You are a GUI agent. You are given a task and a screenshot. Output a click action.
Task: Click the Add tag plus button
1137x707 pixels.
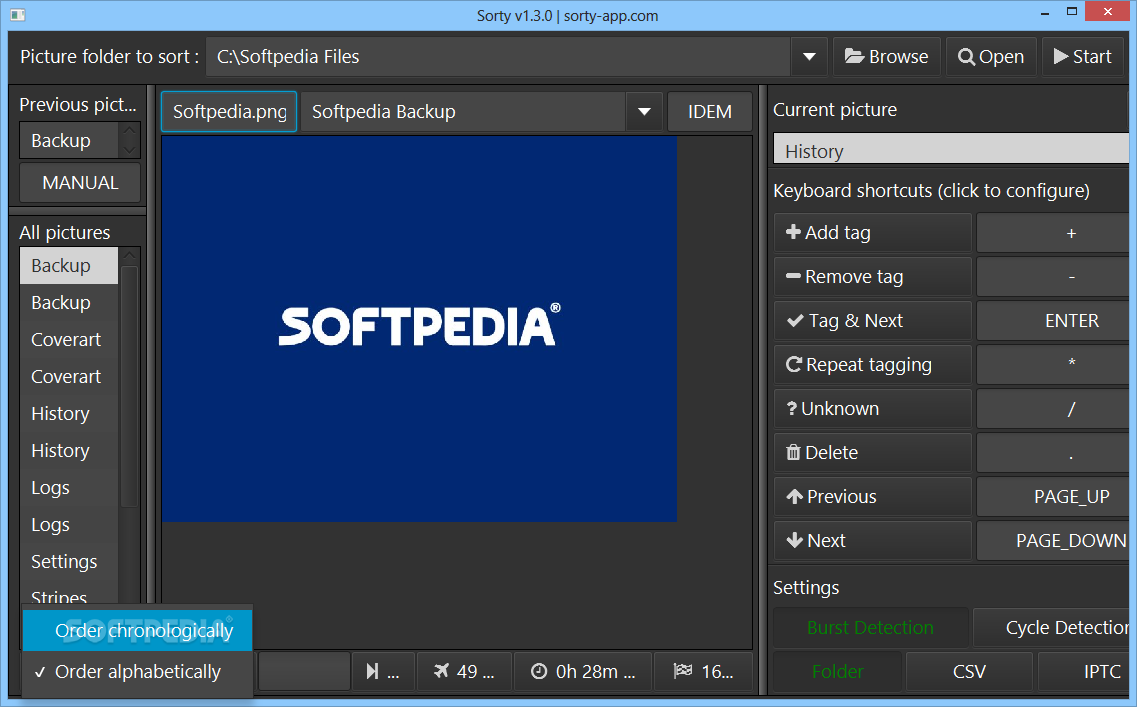coord(872,233)
